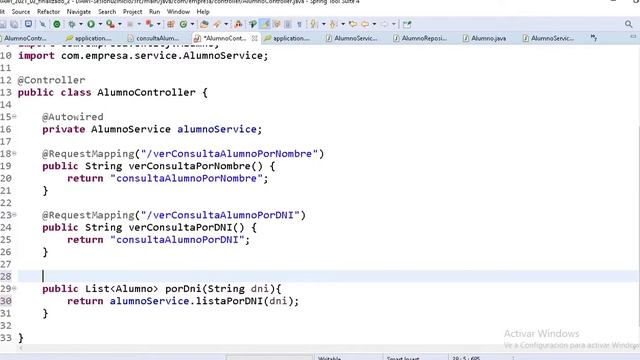Open the terminal console icon
Screen dimensions: 640x360
coord(28,24)
